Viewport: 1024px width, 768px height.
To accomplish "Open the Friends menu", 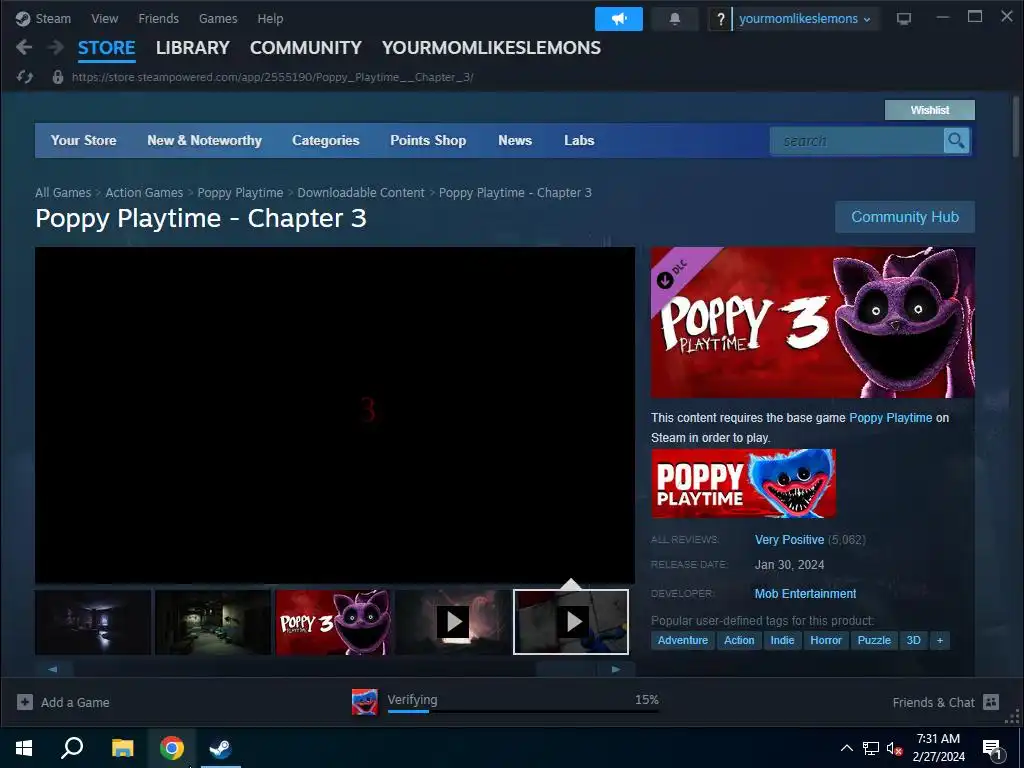I will 158,19.
